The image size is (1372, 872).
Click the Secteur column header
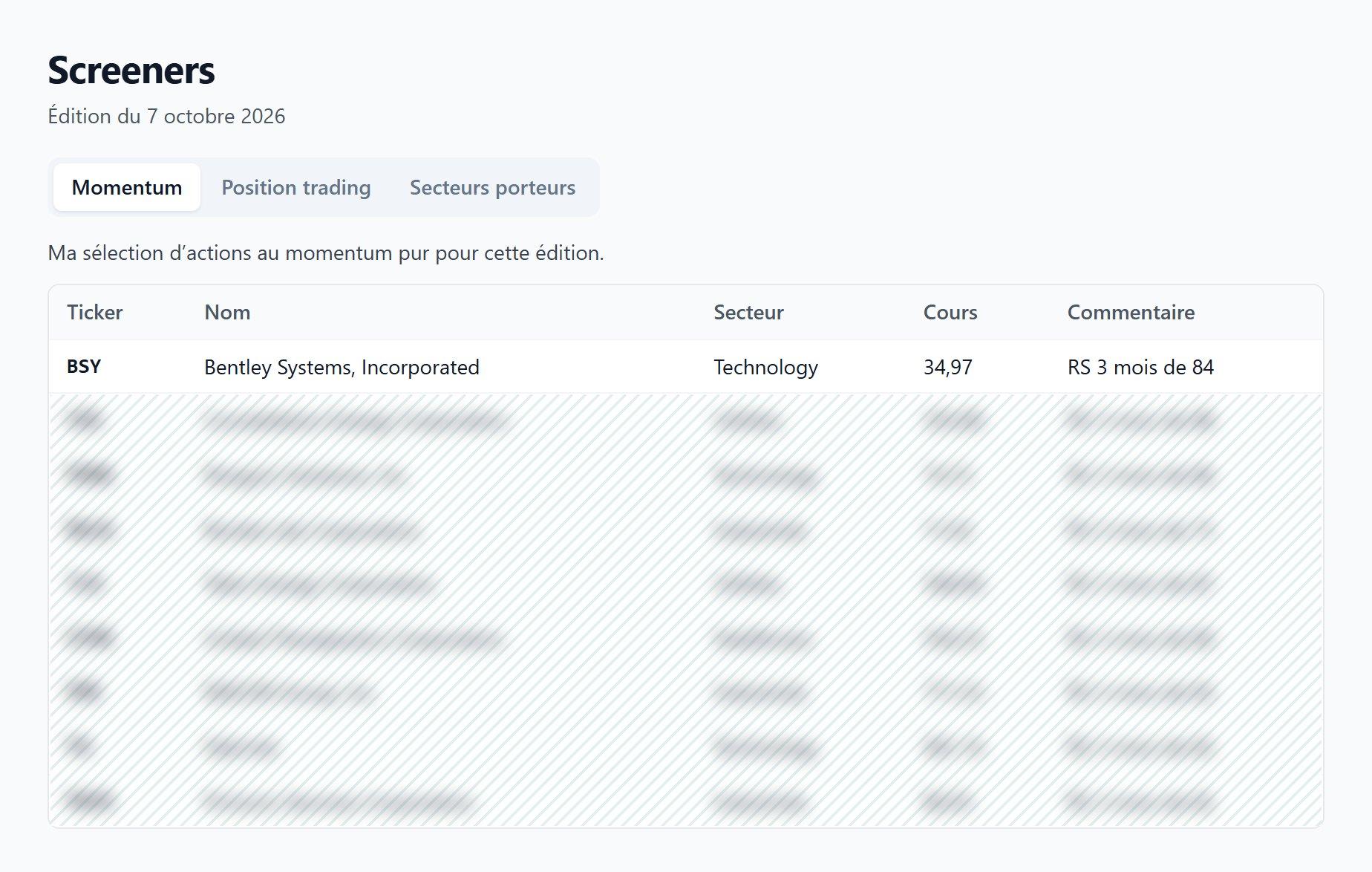[x=748, y=312]
